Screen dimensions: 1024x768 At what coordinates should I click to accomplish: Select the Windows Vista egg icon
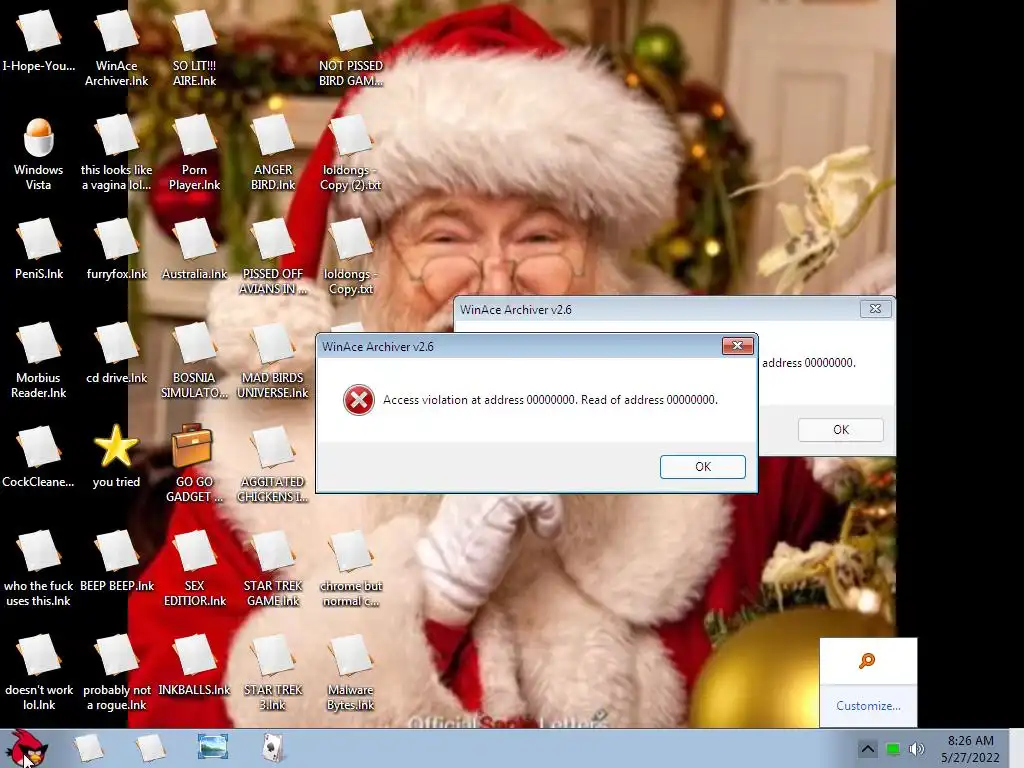[39, 154]
